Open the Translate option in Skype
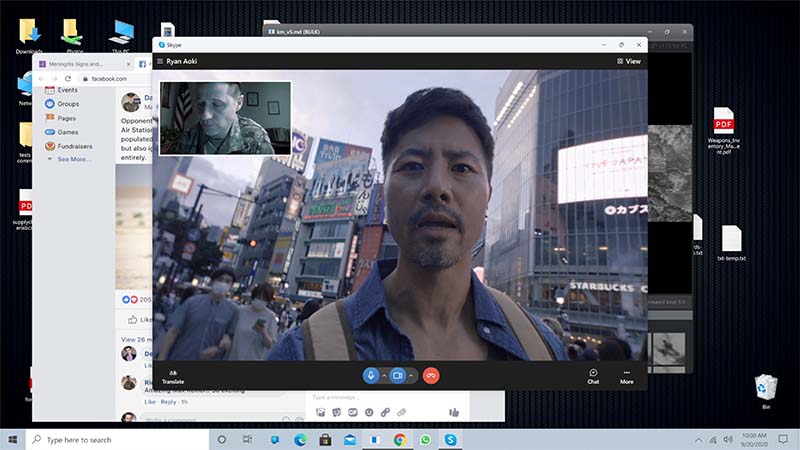This screenshot has height=450, width=800. point(173,377)
